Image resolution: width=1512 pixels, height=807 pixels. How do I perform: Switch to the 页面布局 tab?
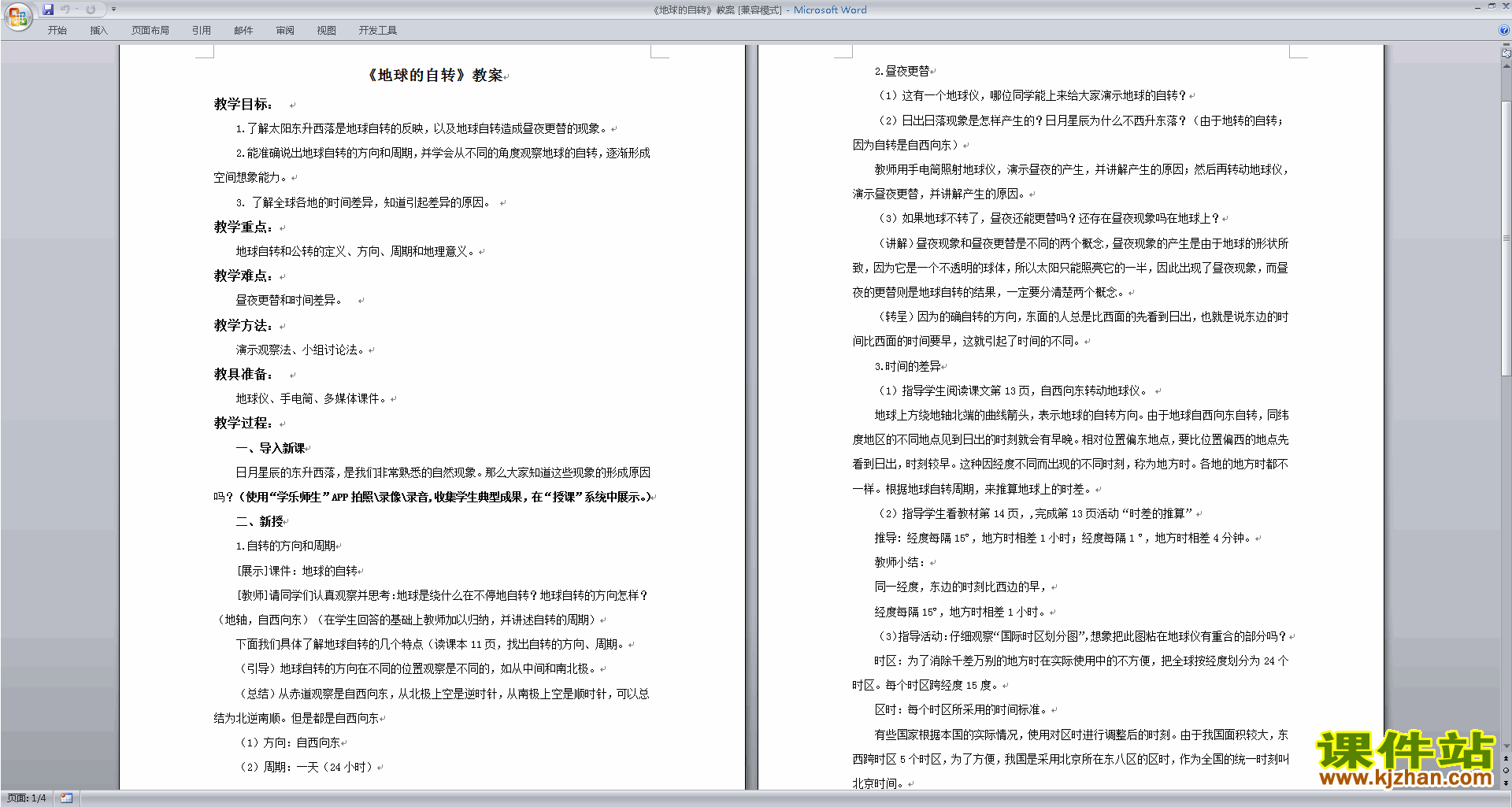point(150,31)
